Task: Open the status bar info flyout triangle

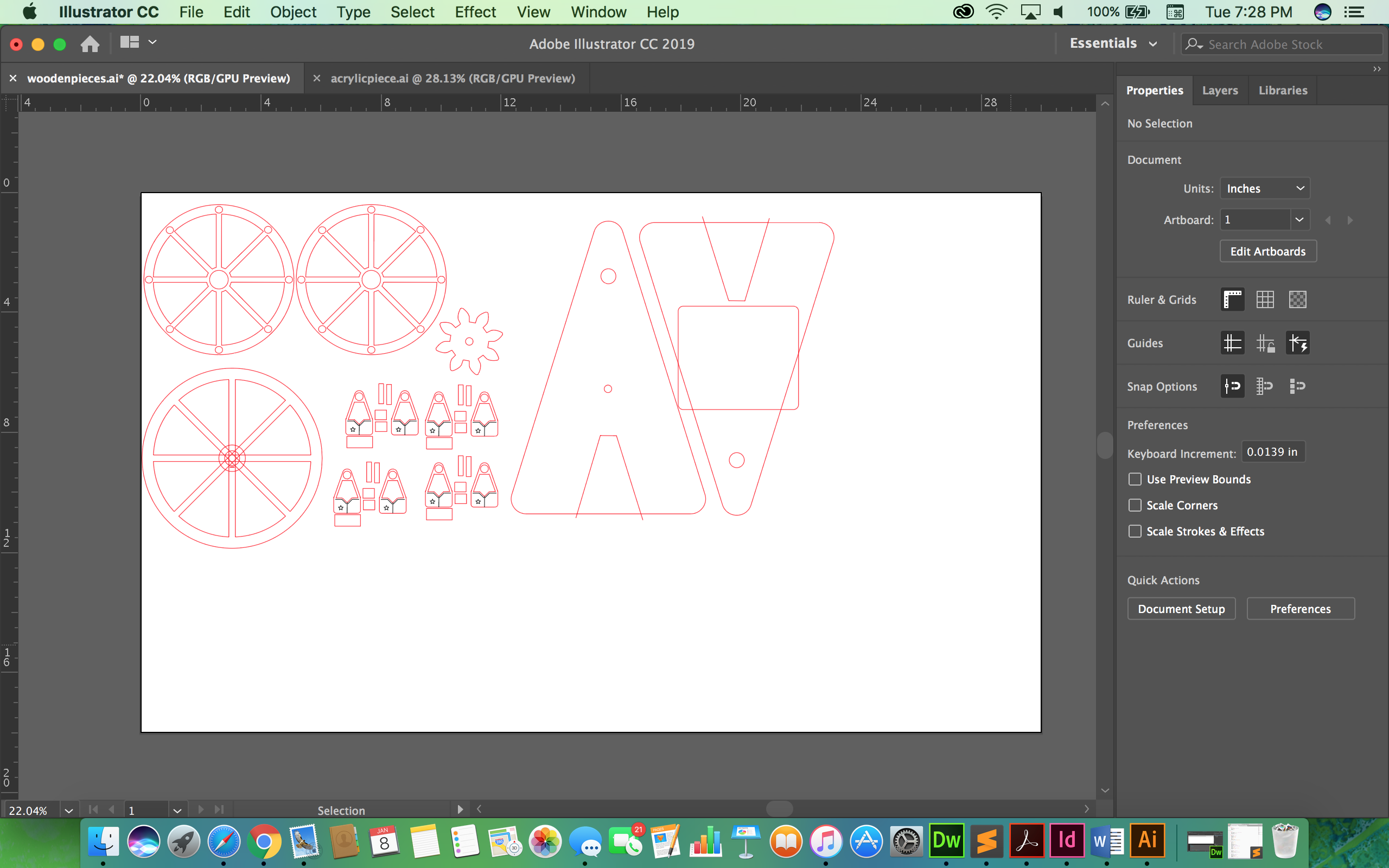Action: 460,809
